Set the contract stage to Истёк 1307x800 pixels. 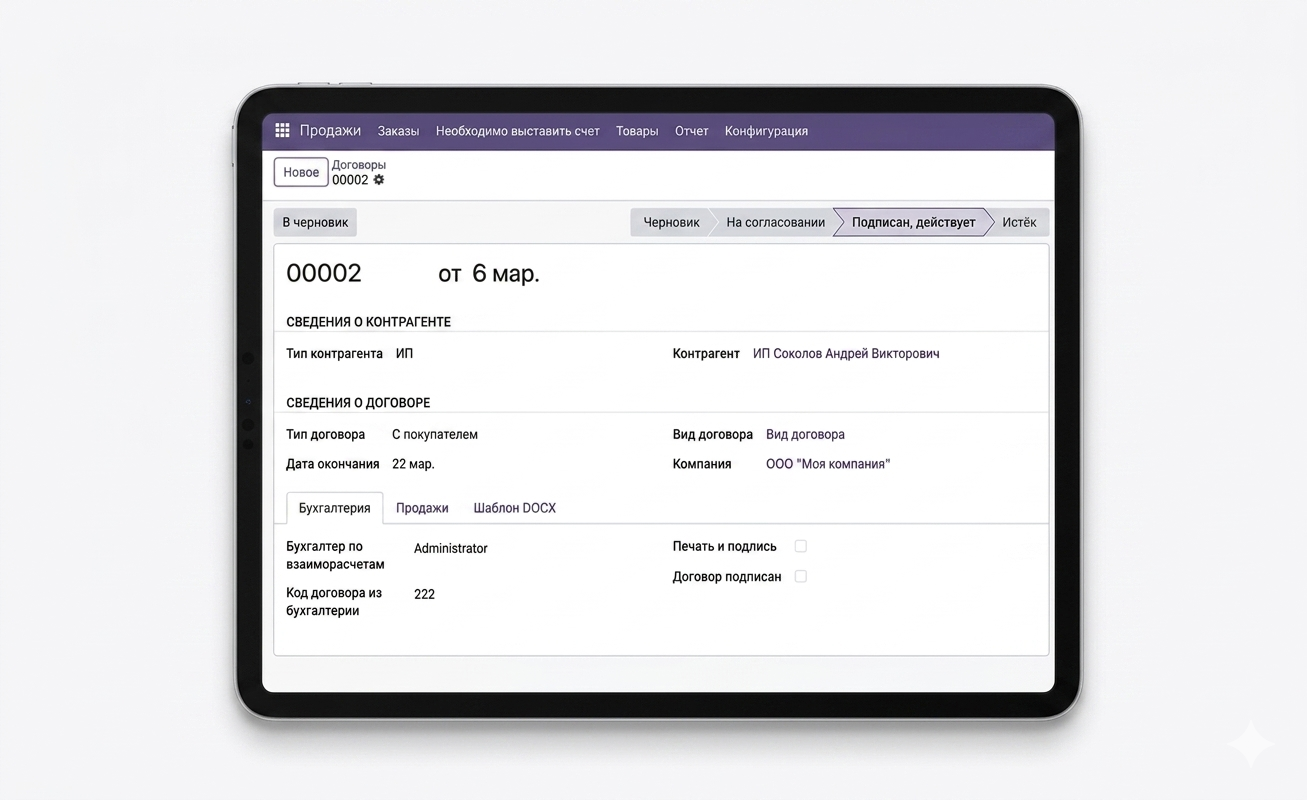(1018, 221)
